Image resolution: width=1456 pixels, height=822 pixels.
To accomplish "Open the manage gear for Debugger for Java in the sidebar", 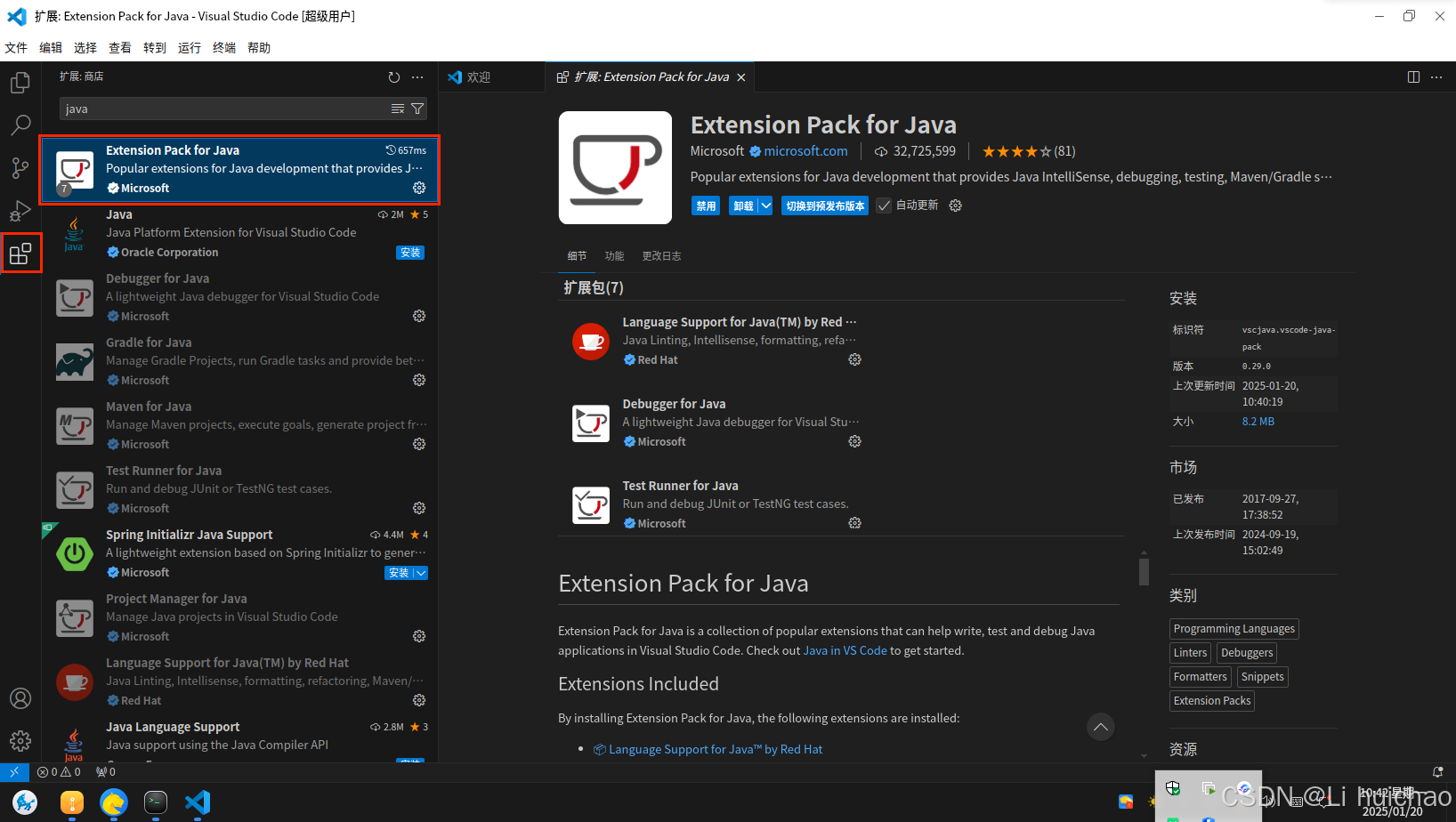I will (x=419, y=316).
